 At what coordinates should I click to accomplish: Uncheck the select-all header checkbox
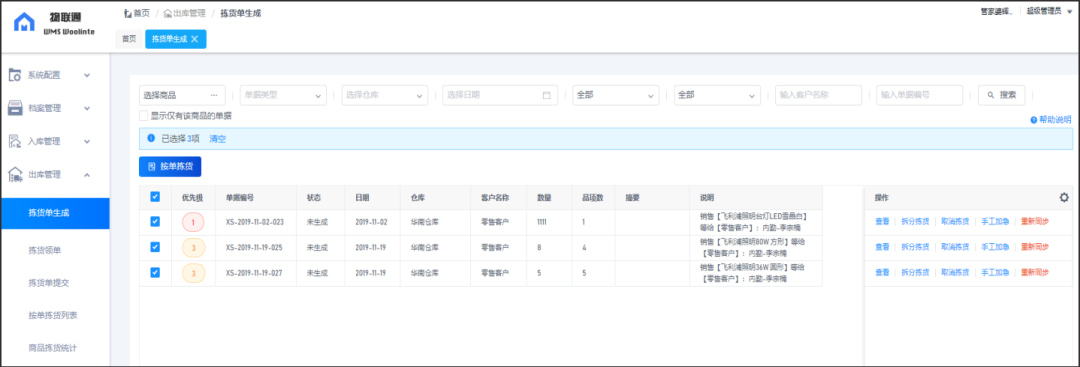pyautogui.click(x=155, y=197)
